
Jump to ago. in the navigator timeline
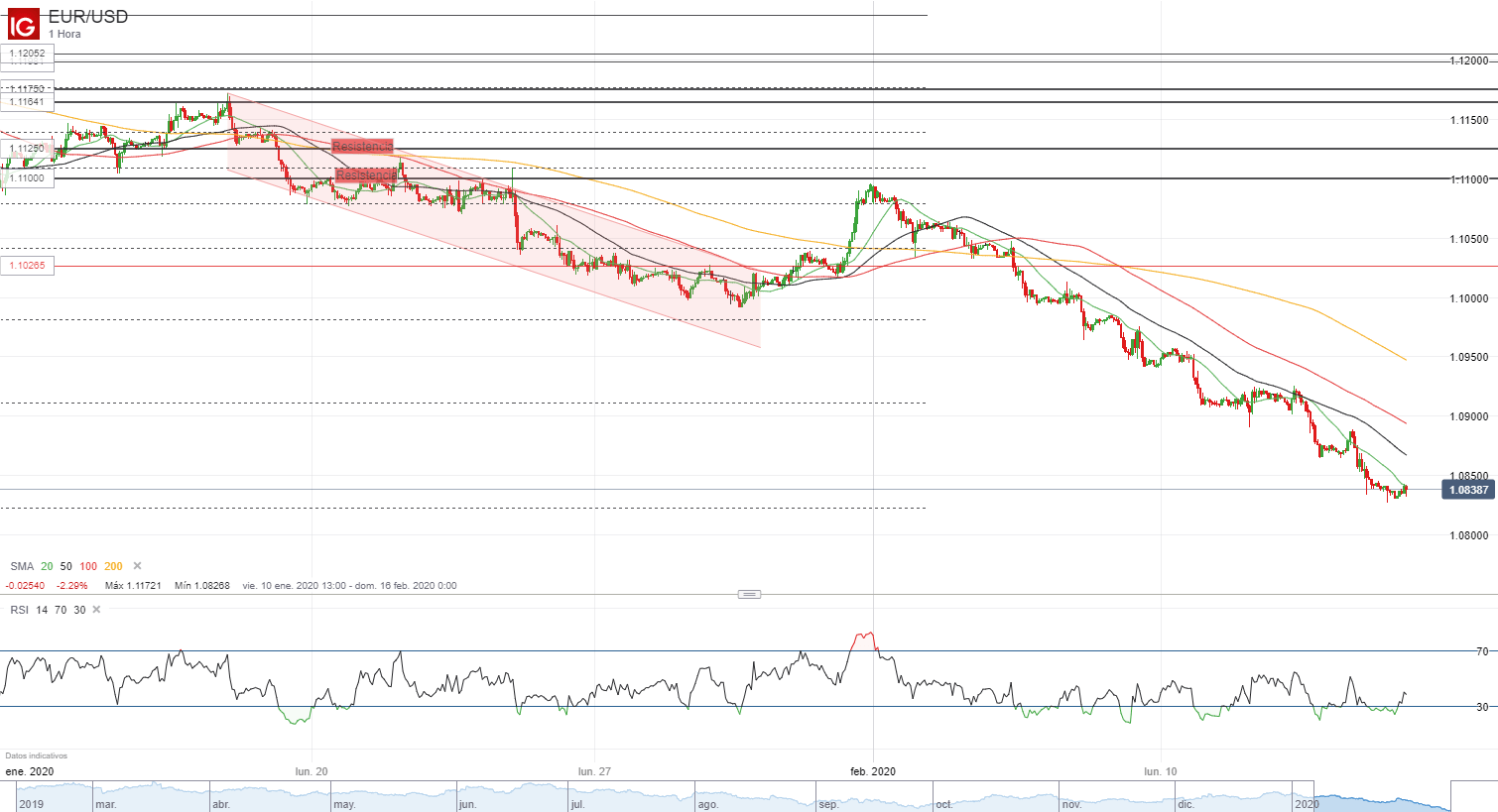point(707,804)
